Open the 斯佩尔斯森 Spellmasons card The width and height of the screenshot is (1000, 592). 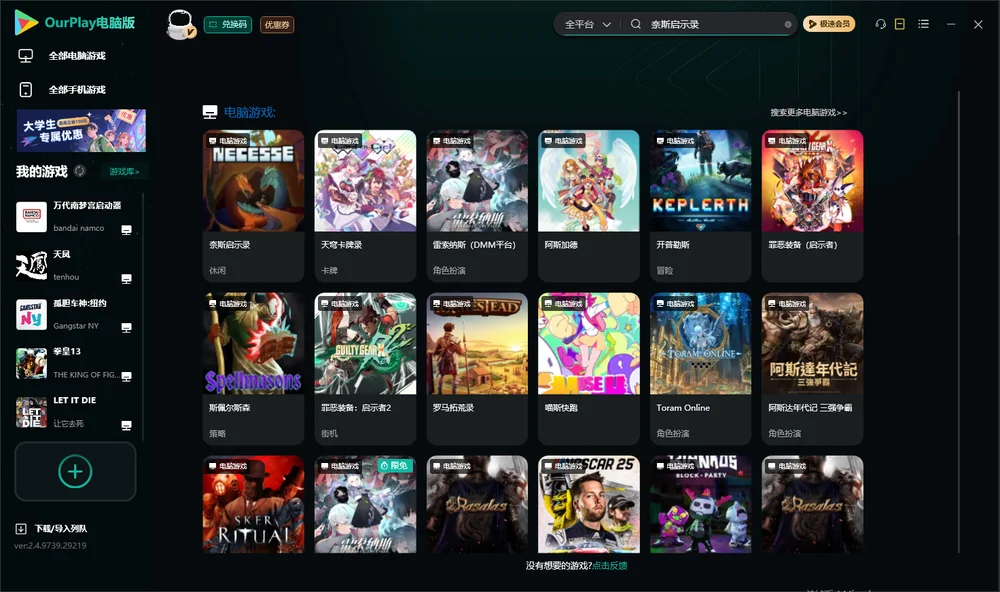click(x=253, y=368)
